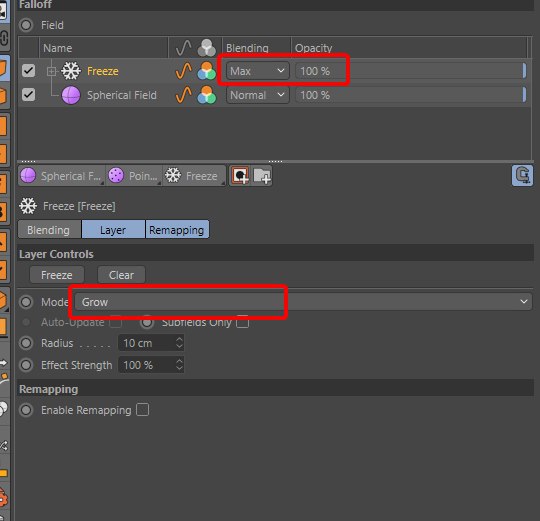The height and width of the screenshot is (521, 540).
Task: Uncheck the Freeze layer enable checkbox
Action: click(x=28, y=71)
